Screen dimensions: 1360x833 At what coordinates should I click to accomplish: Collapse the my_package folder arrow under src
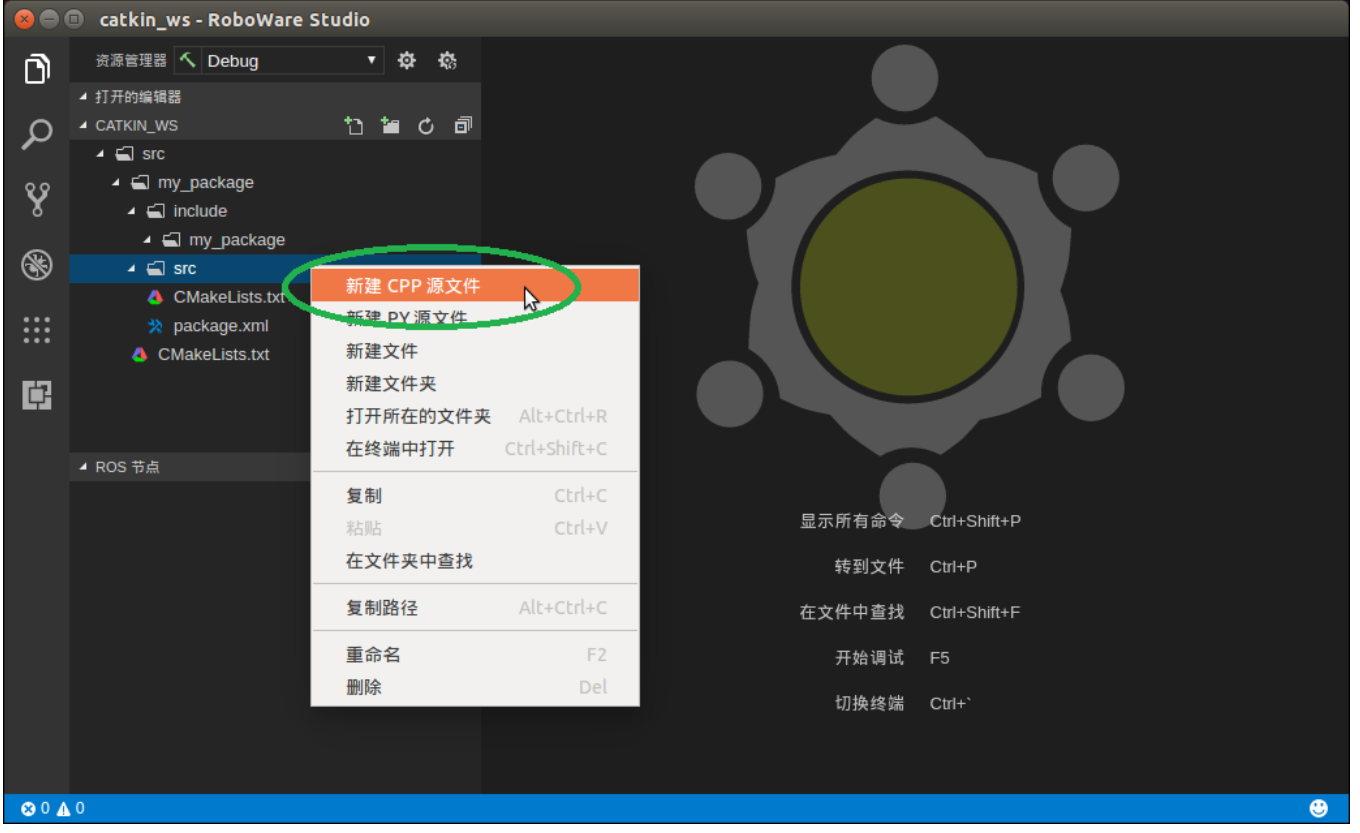point(116,183)
